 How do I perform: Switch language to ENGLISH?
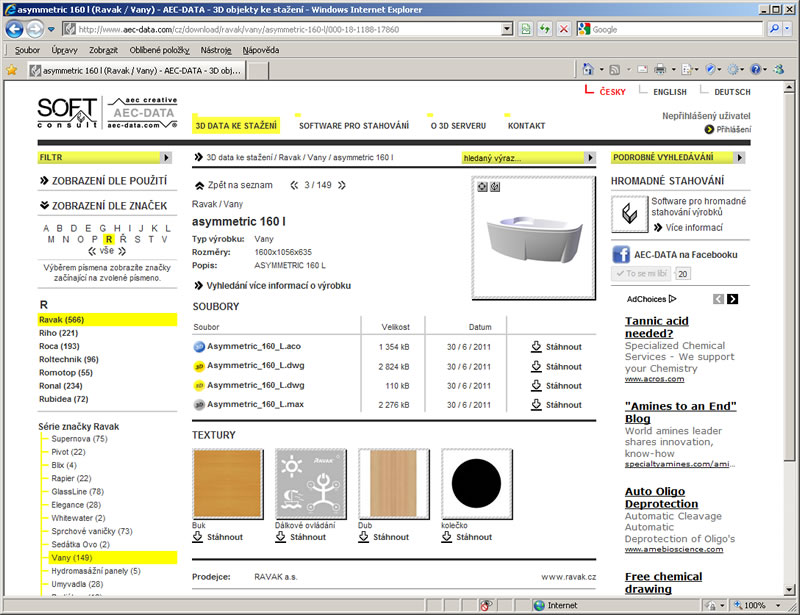pyautogui.click(x=669, y=92)
